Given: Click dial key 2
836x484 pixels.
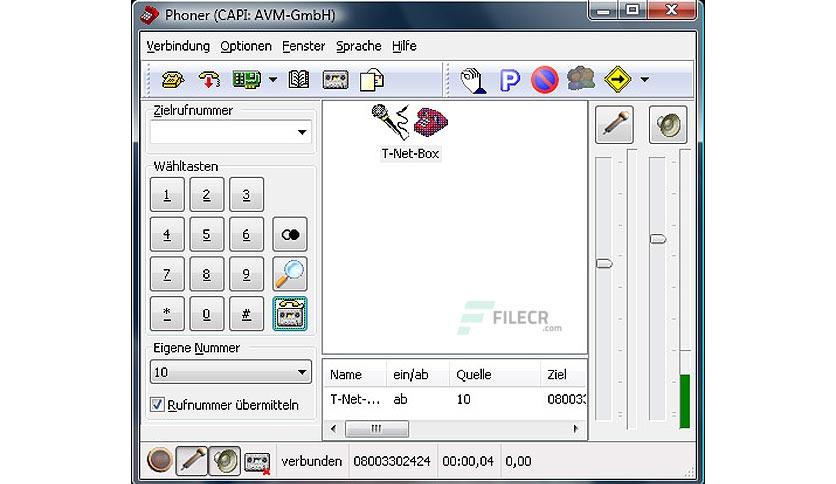Looking at the screenshot, I should pos(206,195).
